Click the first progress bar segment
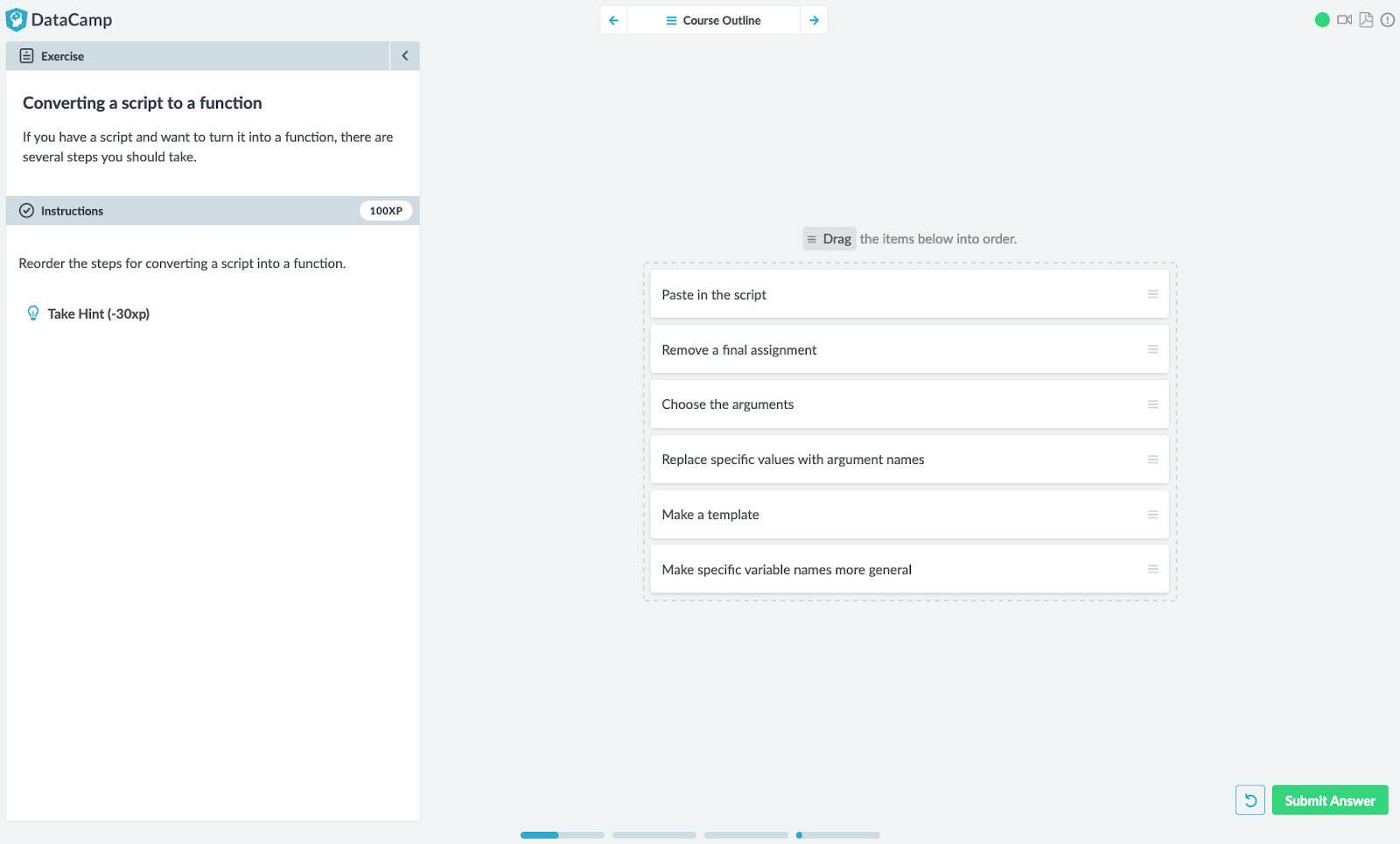 (563, 835)
